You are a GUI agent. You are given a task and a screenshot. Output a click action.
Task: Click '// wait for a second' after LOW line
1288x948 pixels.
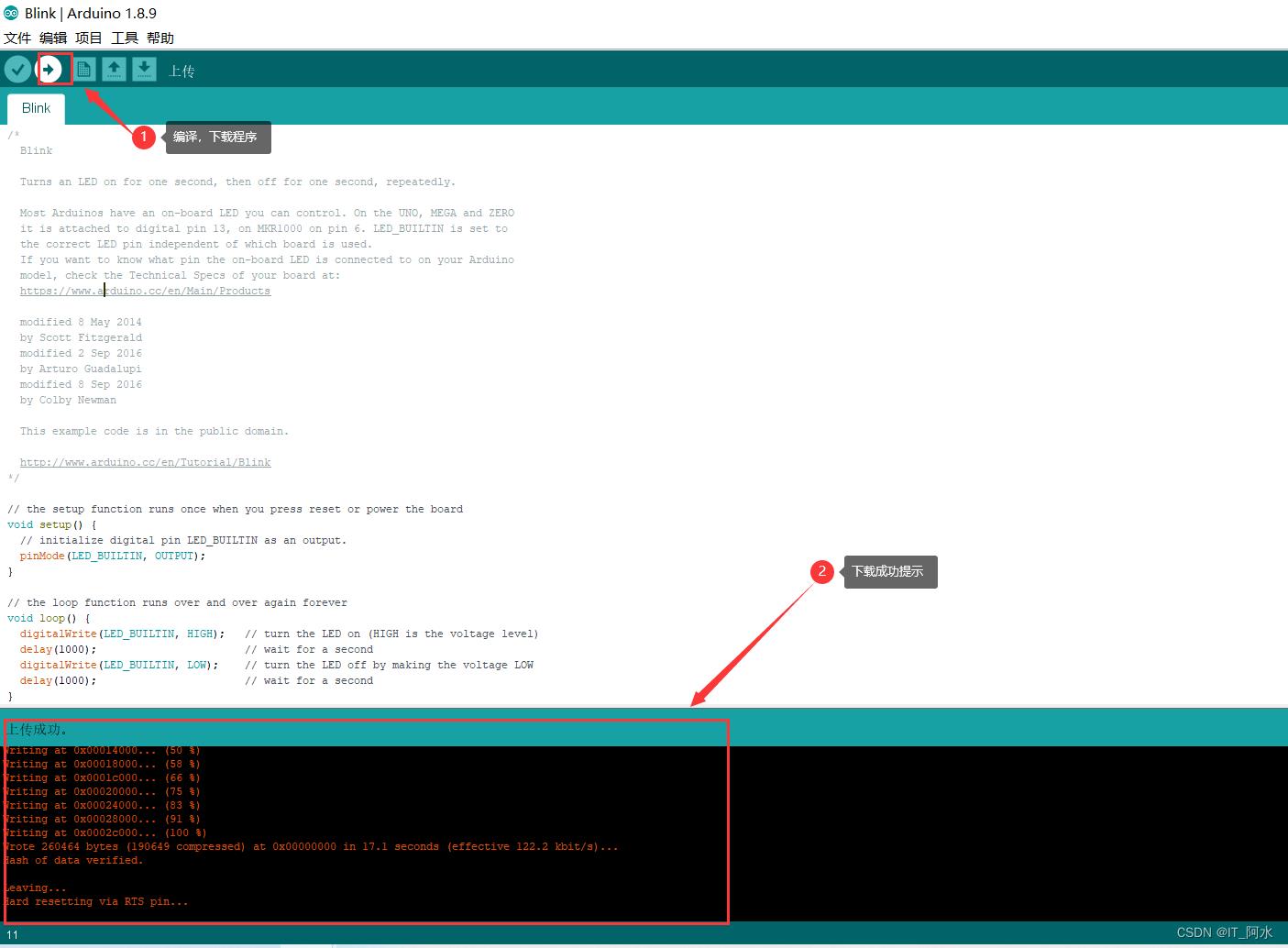[309, 680]
